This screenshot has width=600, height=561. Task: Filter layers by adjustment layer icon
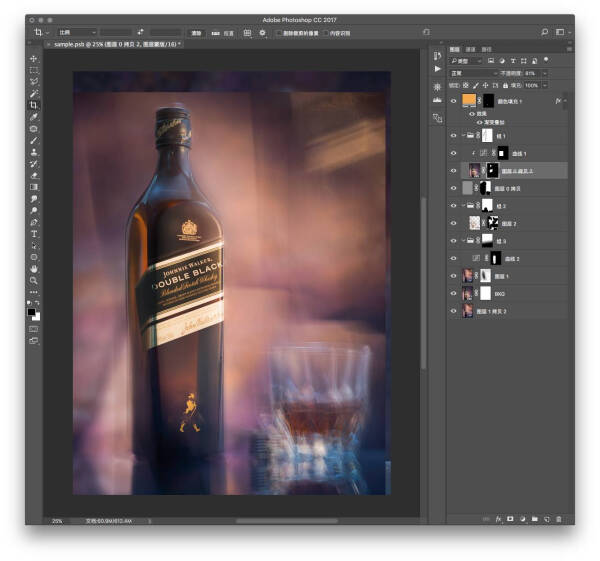coord(502,61)
